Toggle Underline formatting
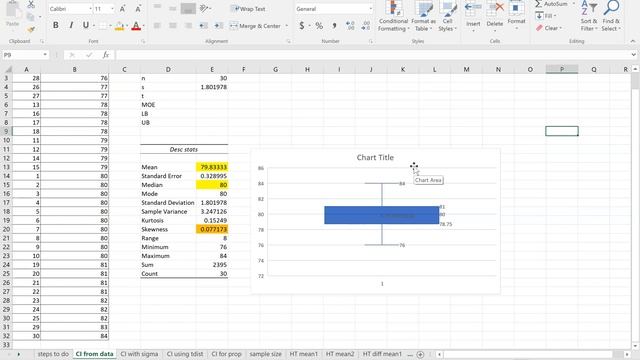The height and width of the screenshot is (360, 640). coord(86,25)
